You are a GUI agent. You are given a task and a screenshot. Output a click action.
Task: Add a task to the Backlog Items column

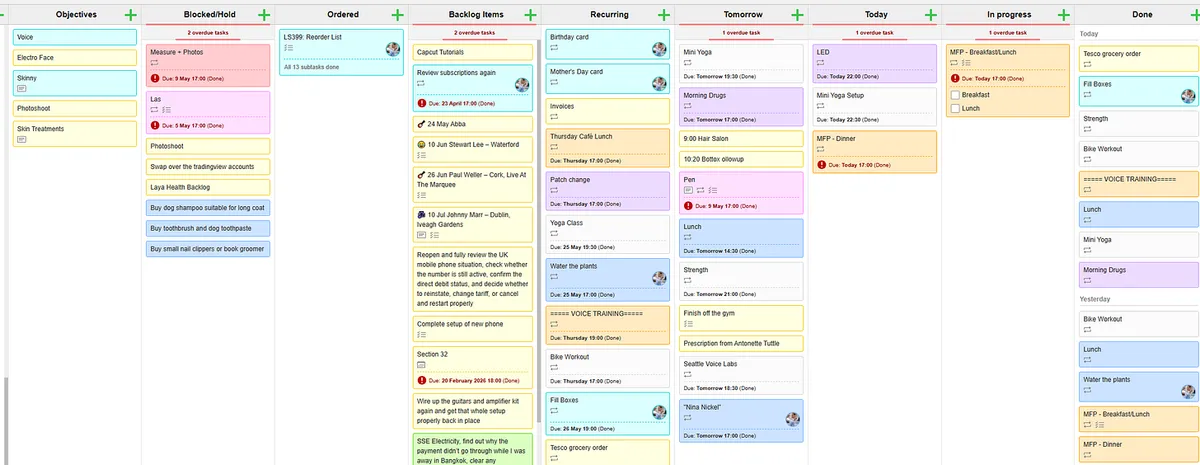(531, 15)
